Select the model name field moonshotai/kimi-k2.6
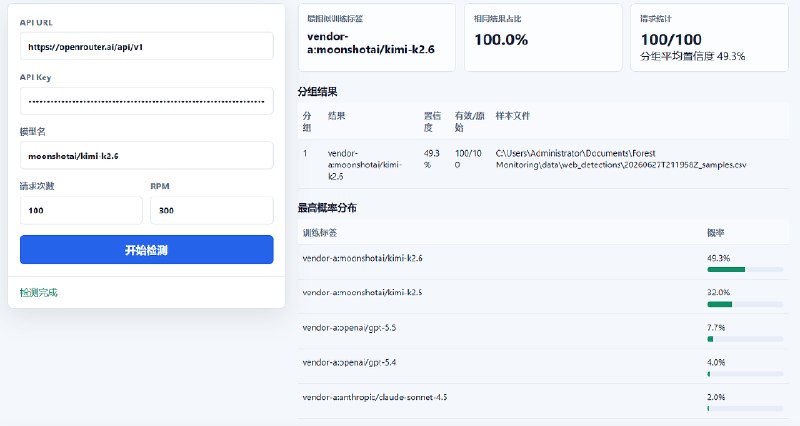The width and height of the screenshot is (800, 426). point(146,156)
